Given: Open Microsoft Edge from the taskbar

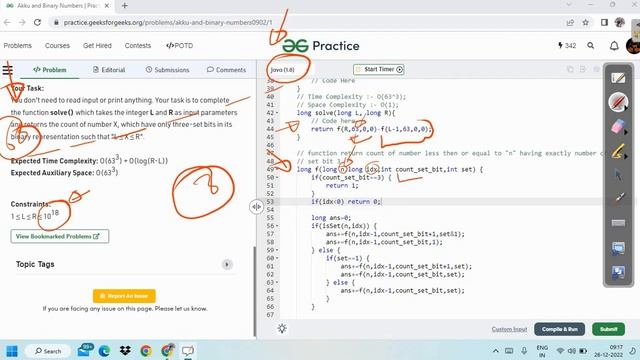Looking at the screenshot, I should click(104, 351).
